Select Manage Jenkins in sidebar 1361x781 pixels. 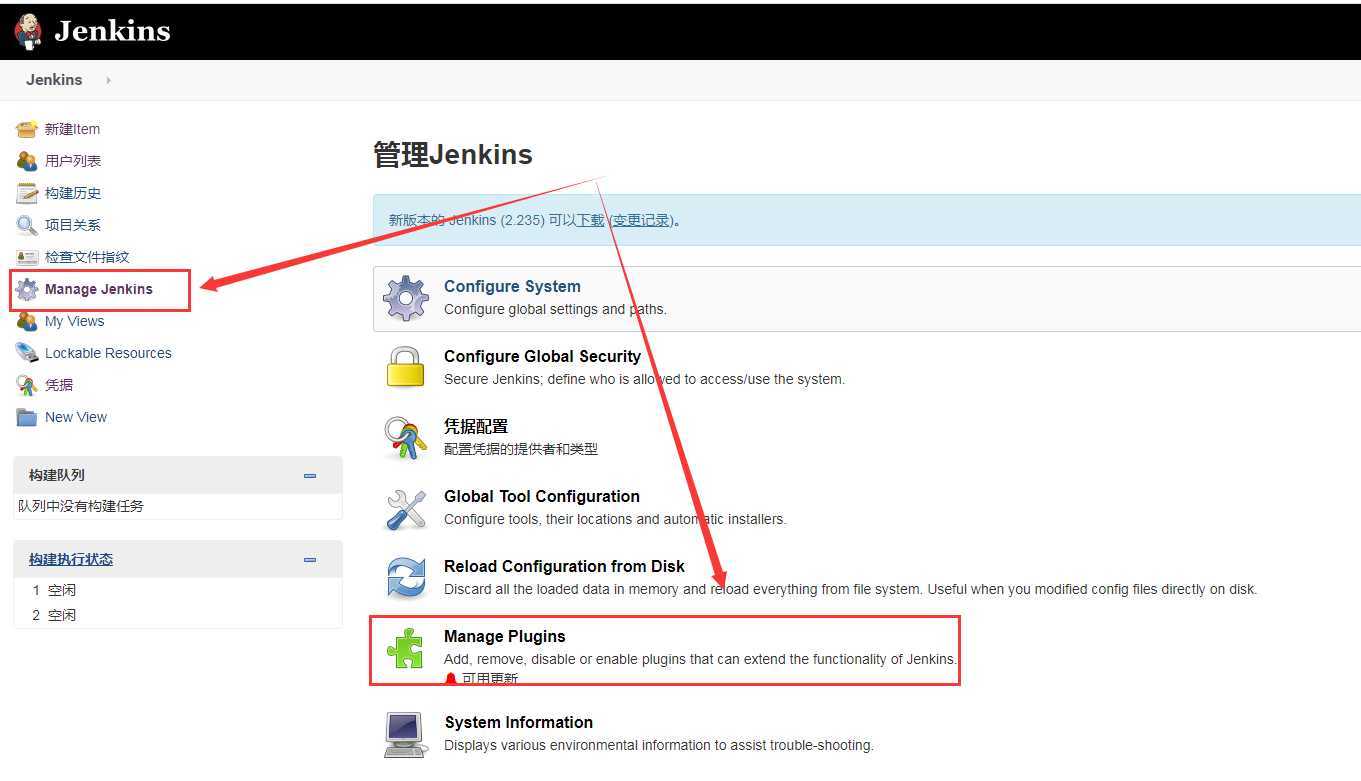(99, 289)
